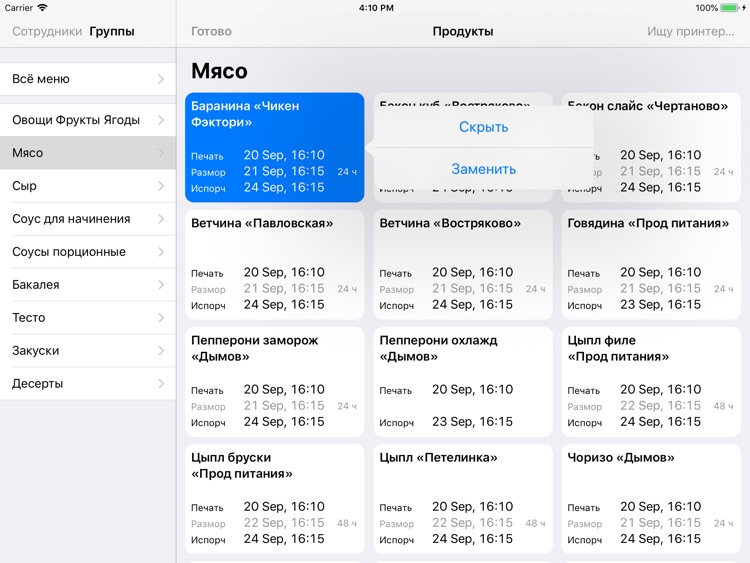Tap 48 ч label on Цыпл филе card
Viewport: 750px width, 563px height.
[724, 406]
